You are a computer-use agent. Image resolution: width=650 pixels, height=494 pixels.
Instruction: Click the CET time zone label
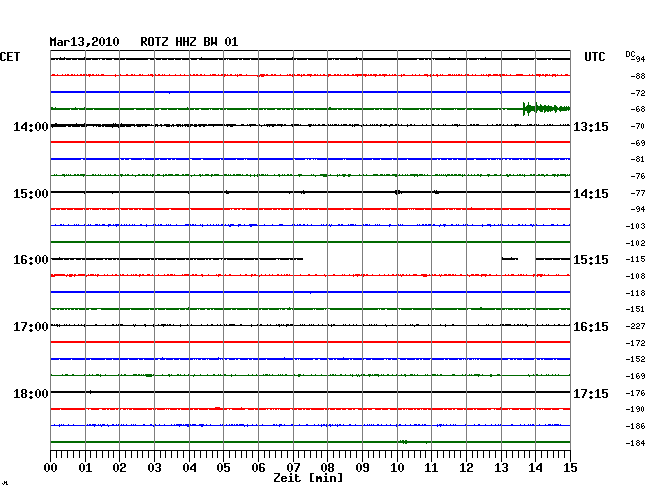coord(10,57)
